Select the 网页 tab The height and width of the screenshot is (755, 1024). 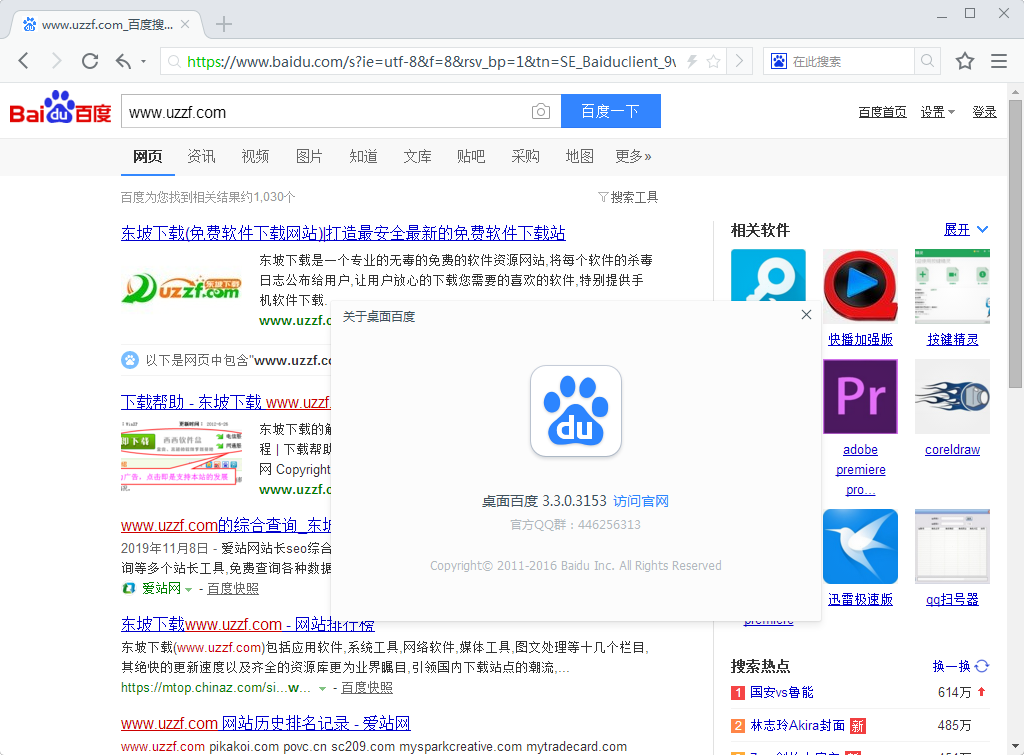click(148, 157)
